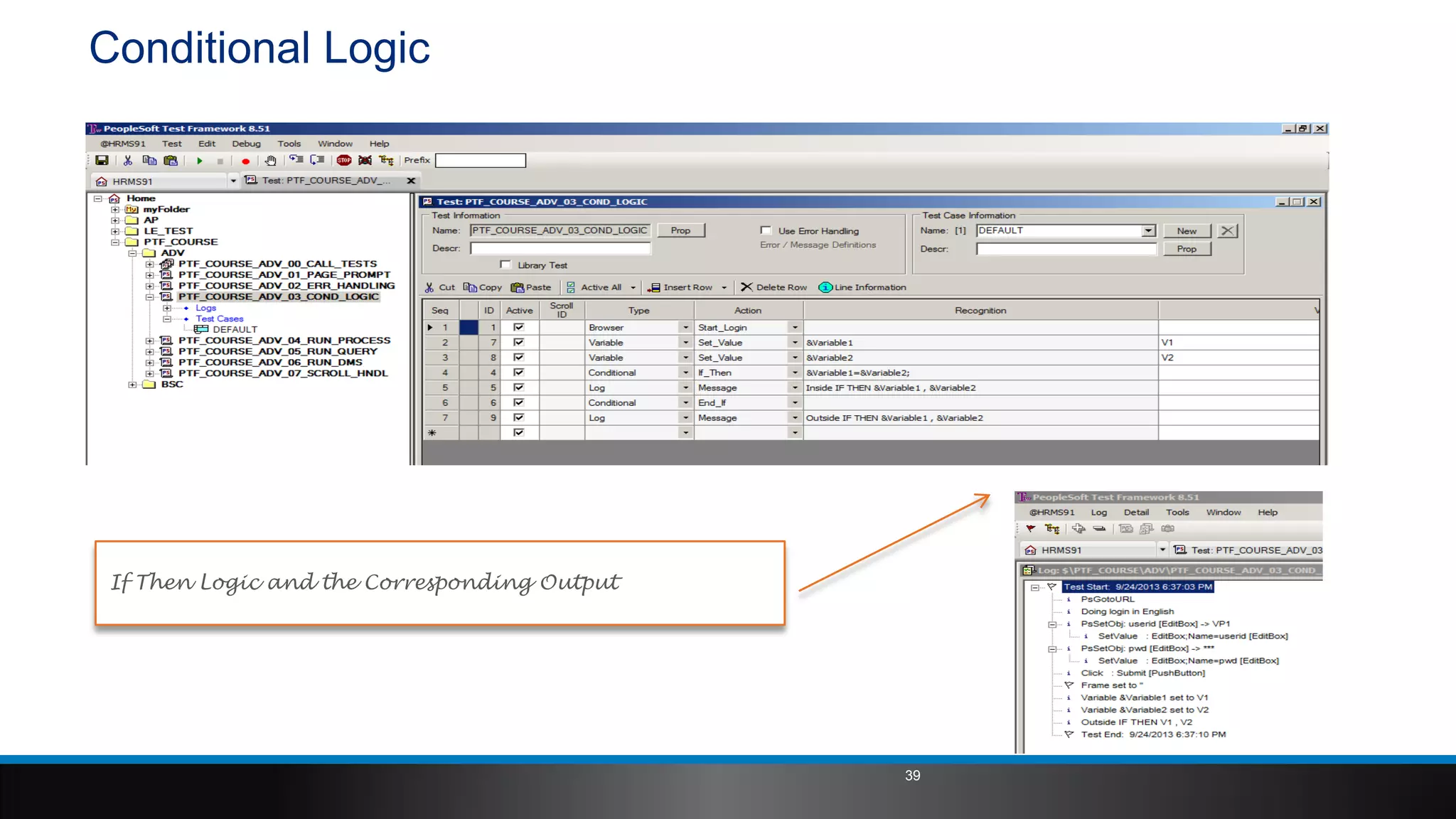The height and width of the screenshot is (819, 1456).
Task: Open the Test menu
Action: tap(172, 144)
